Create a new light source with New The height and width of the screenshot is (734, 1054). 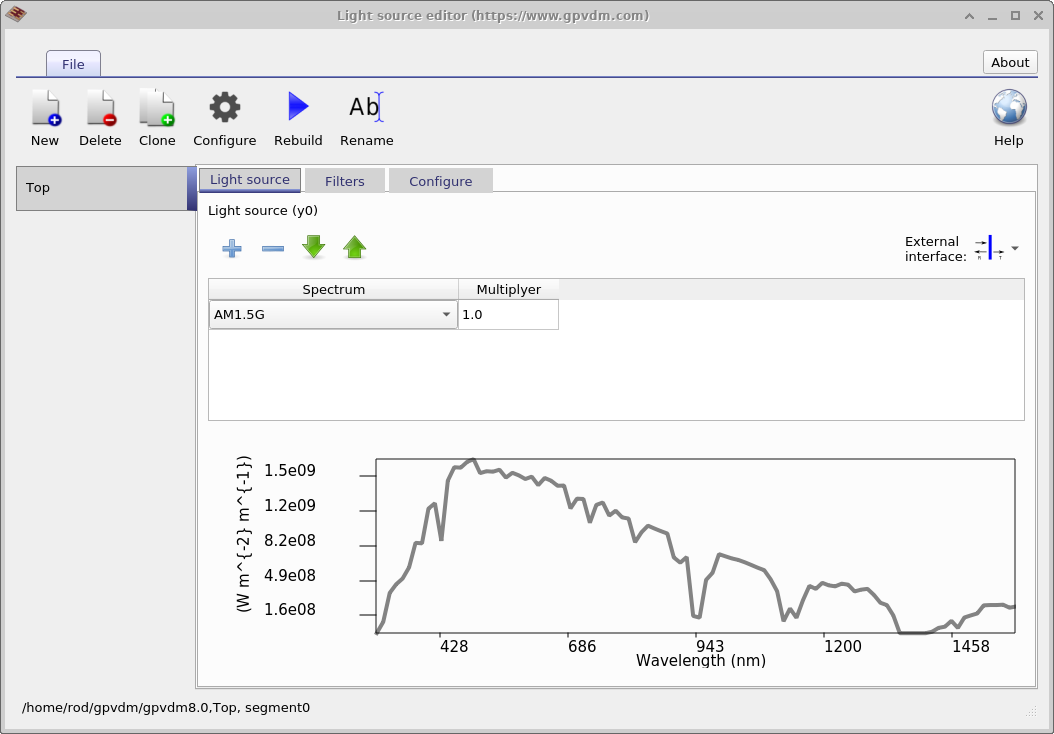pyautogui.click(x=44, y=115)
